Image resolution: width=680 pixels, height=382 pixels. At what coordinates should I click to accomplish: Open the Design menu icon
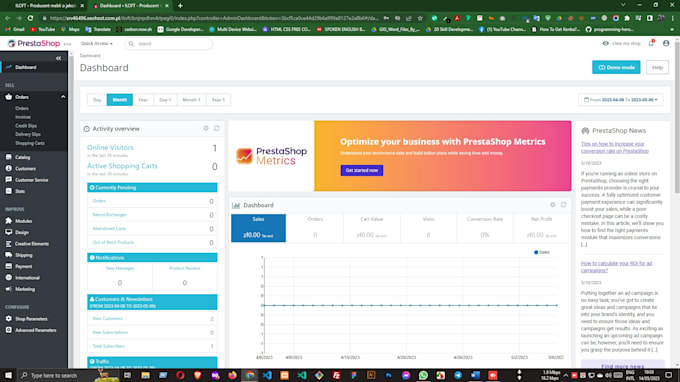(x=9, y=232)
